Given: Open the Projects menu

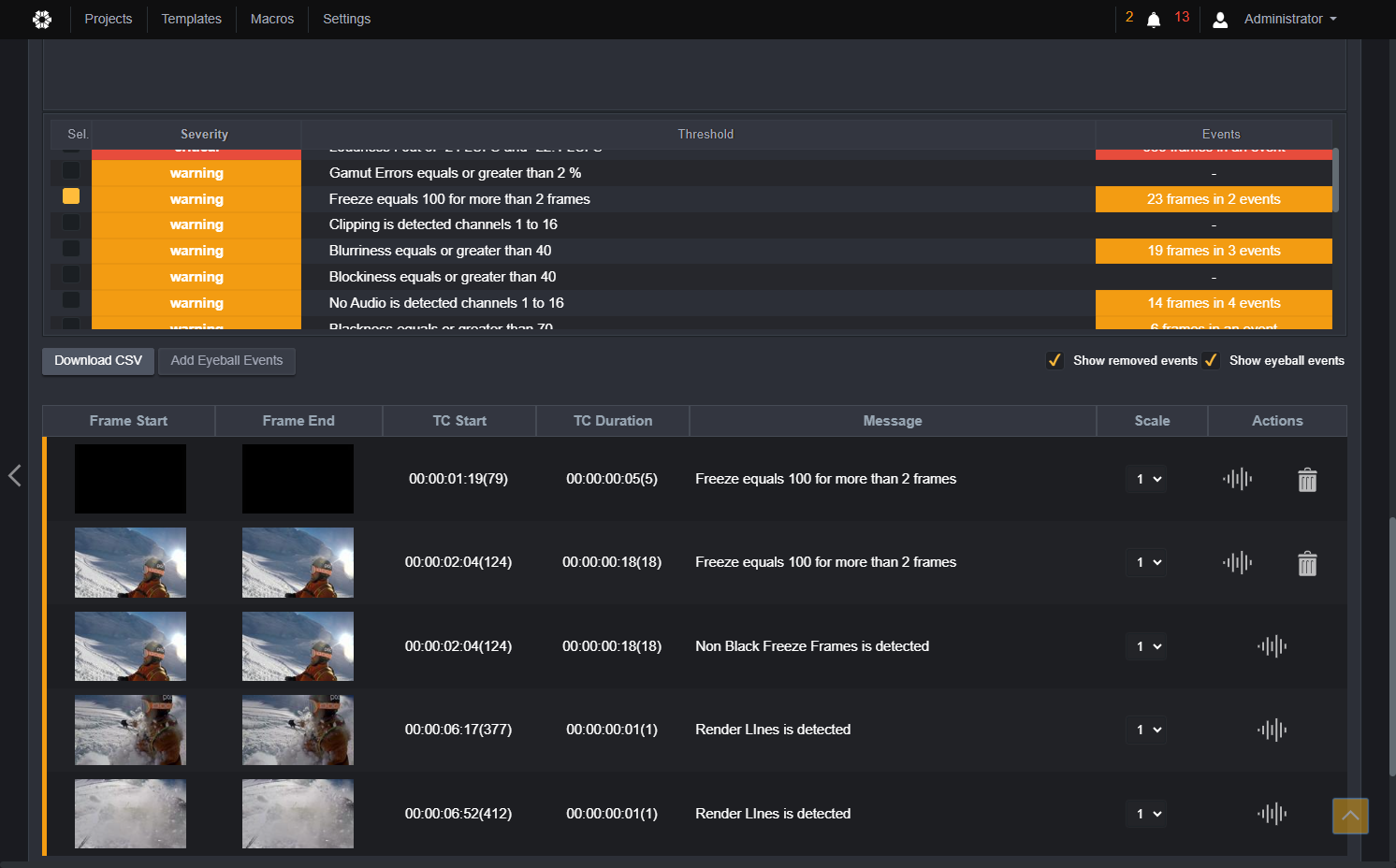Looking at the screenshot, I should click(x=109, y=19).
